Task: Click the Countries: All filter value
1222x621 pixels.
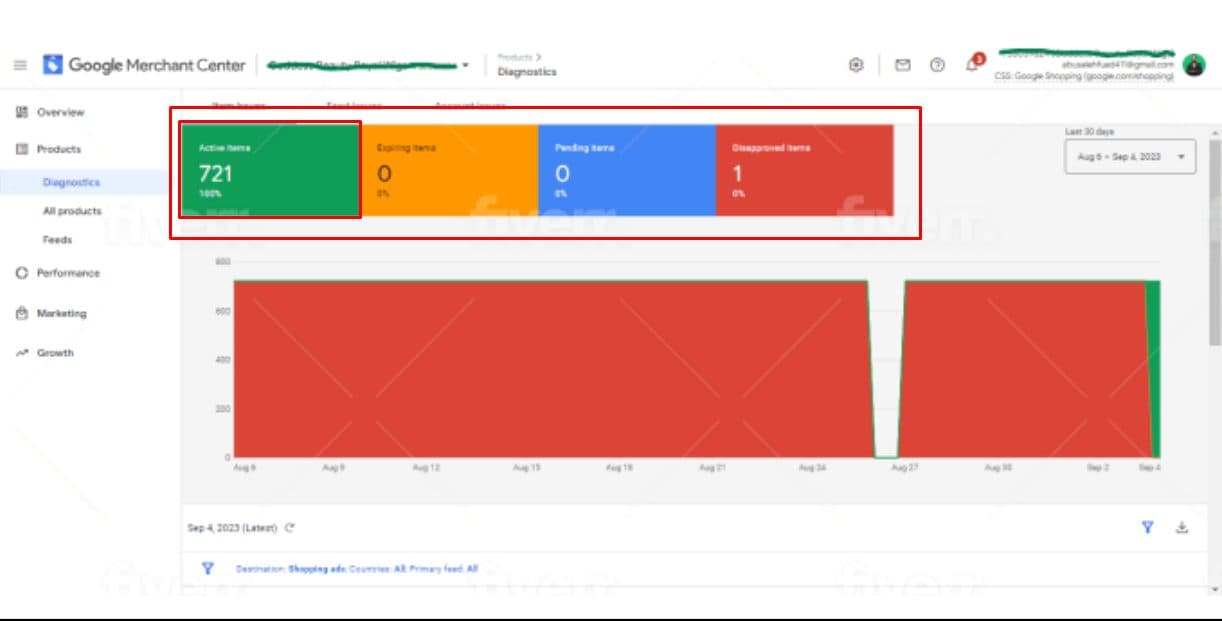Action: click(377, 568)
